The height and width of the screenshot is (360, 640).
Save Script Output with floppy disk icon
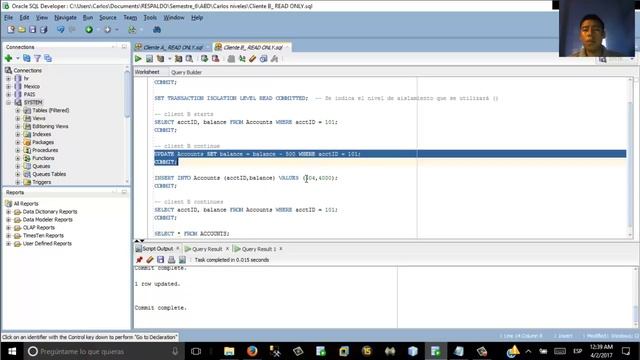[160, 260]
